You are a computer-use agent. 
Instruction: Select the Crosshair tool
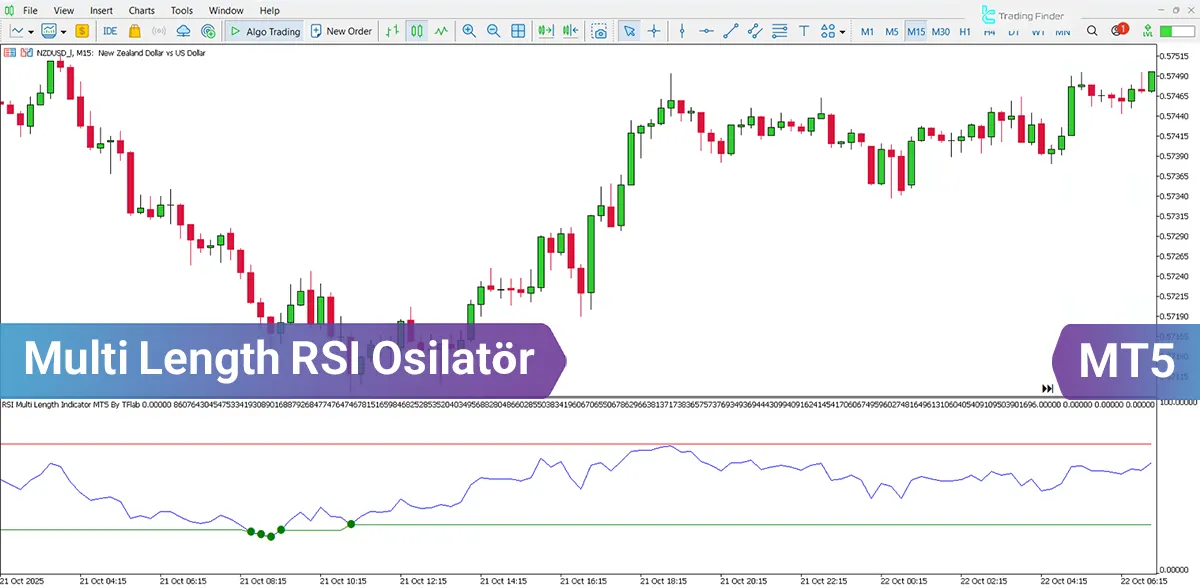pyautogui.click(x=653, y=31)
